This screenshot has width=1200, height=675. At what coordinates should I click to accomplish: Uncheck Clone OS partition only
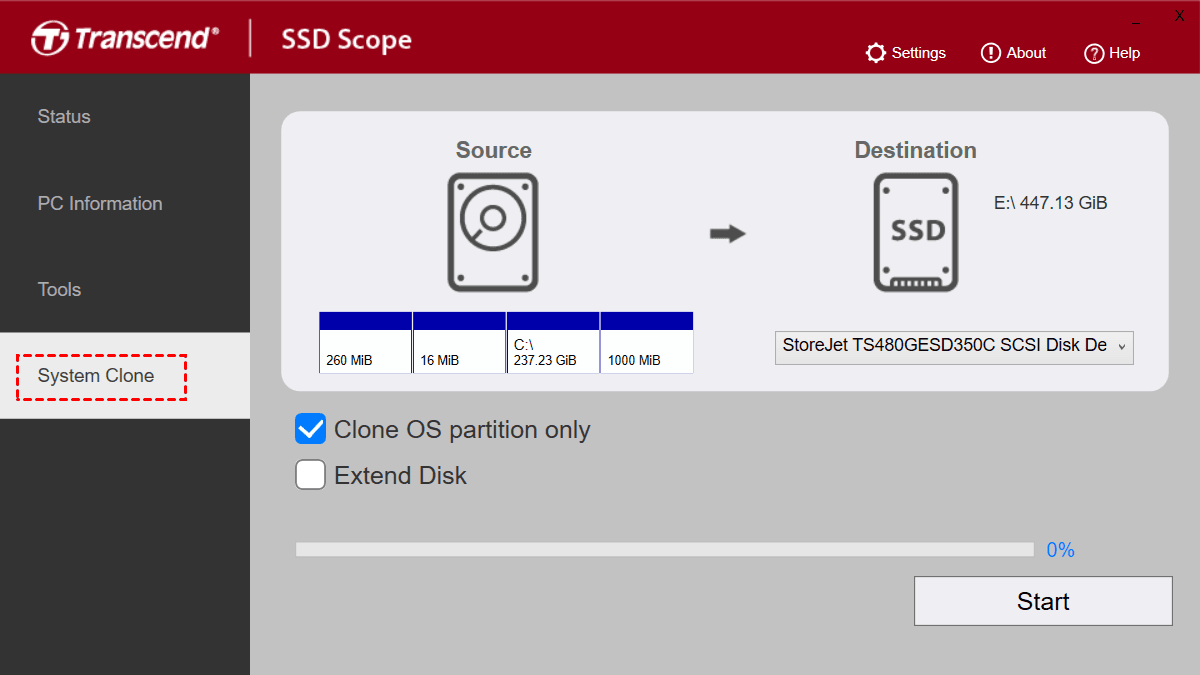[311, 429]
